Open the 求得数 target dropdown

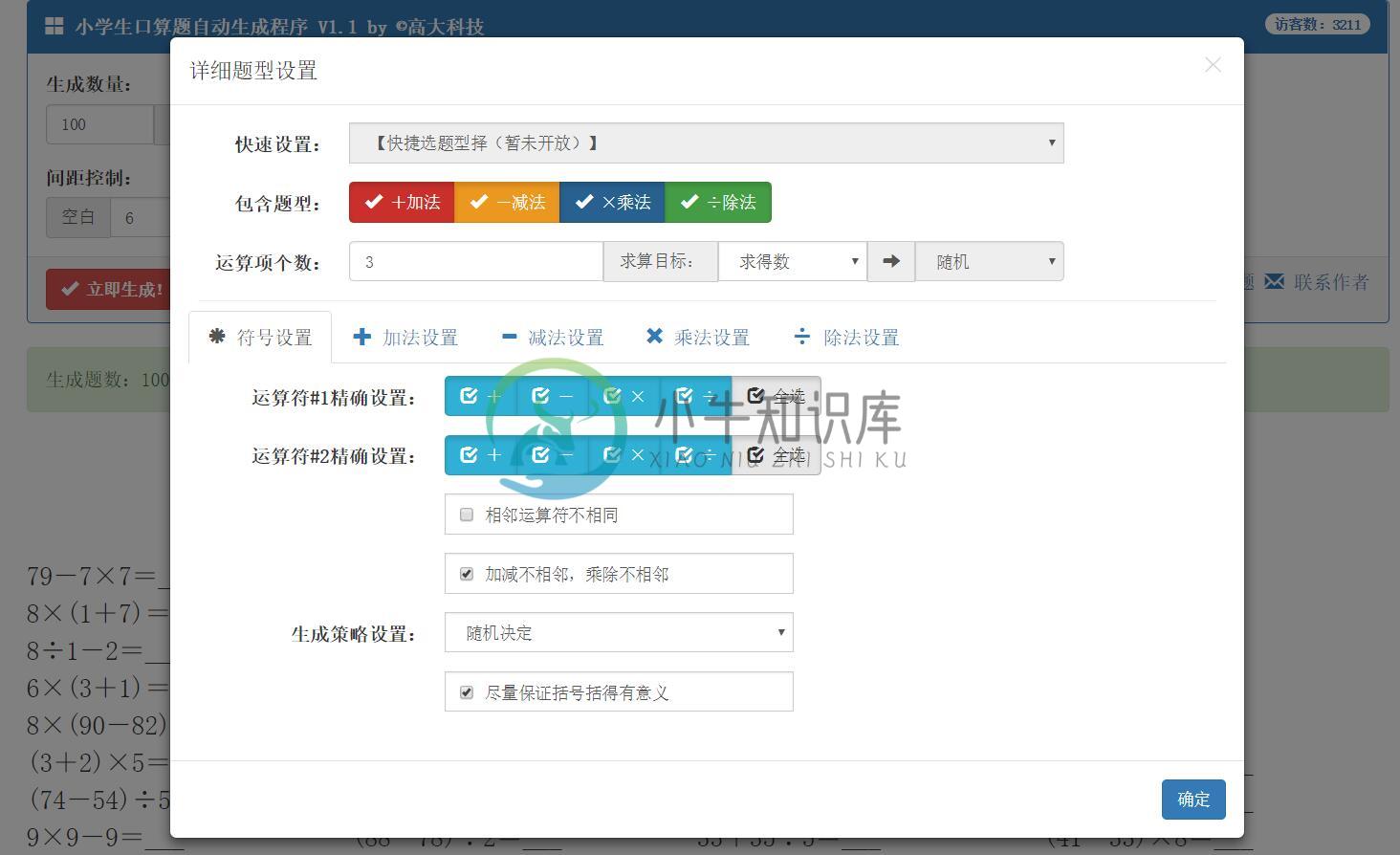pyautogui.click(x=793, y=262)
